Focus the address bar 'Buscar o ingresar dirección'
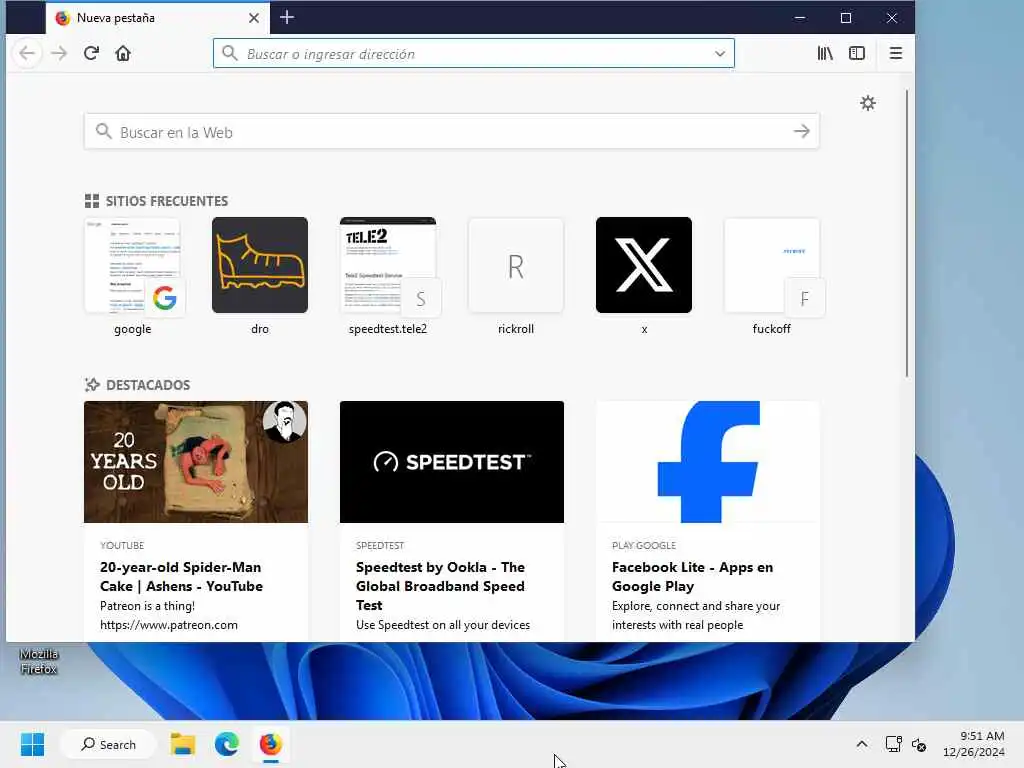Screen dimensions: 1024x768 pyautogui.click(x=473, y=54)
